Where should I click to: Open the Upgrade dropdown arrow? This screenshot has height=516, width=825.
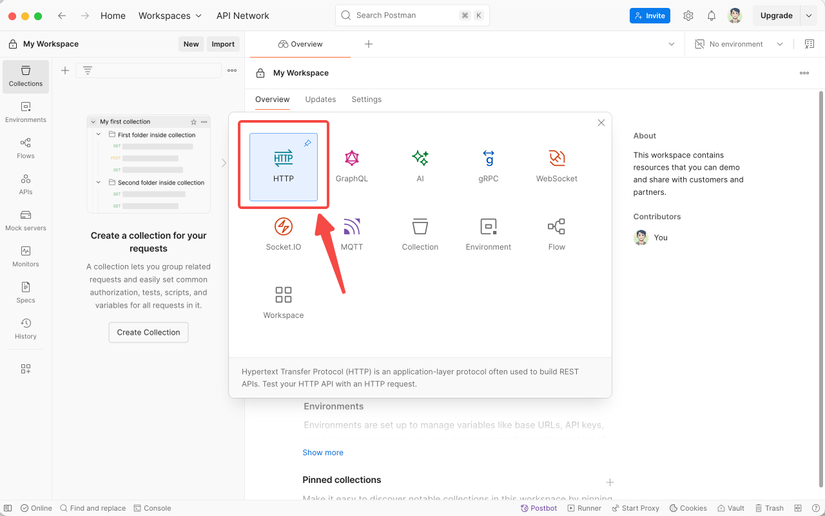[x=809, y=16]
